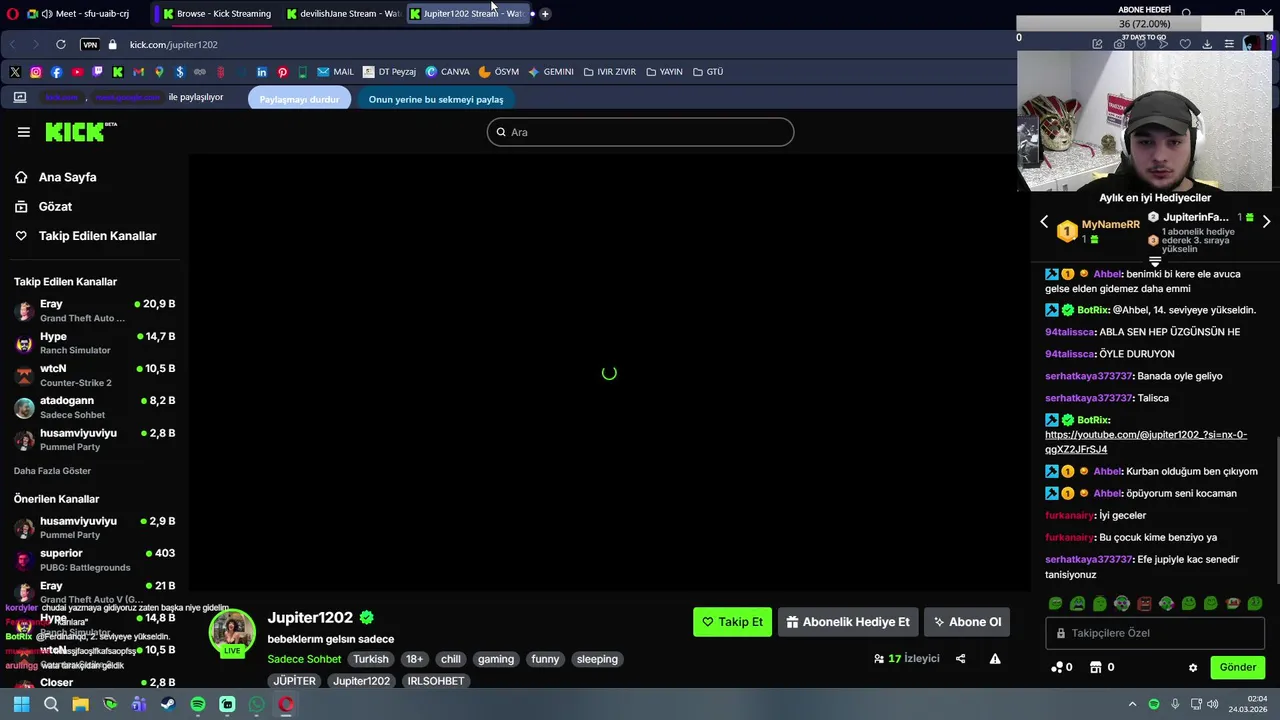Share the stream via share icon
1280x720 pixels.
[x=961, y=659]
